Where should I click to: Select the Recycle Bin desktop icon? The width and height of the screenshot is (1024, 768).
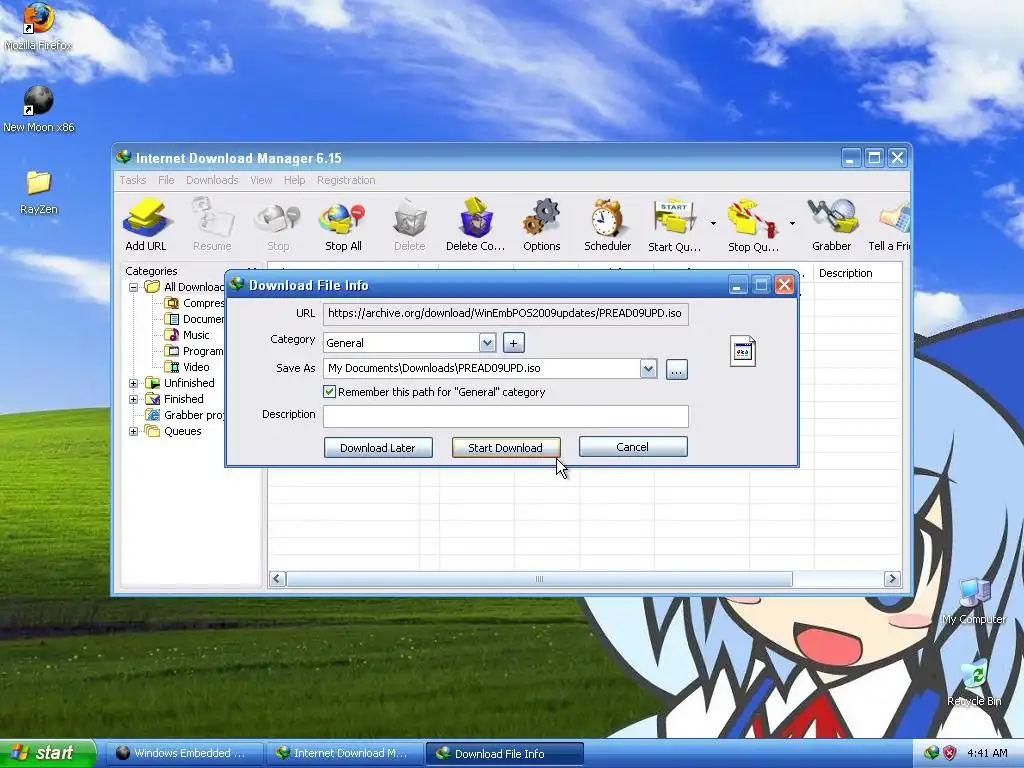point(974,683)
